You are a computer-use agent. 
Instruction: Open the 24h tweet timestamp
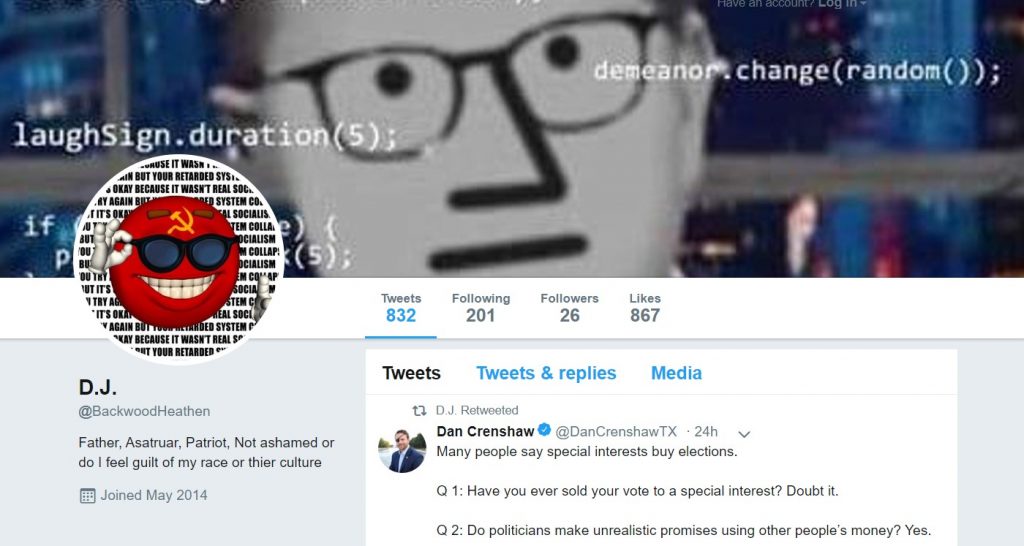706,432
